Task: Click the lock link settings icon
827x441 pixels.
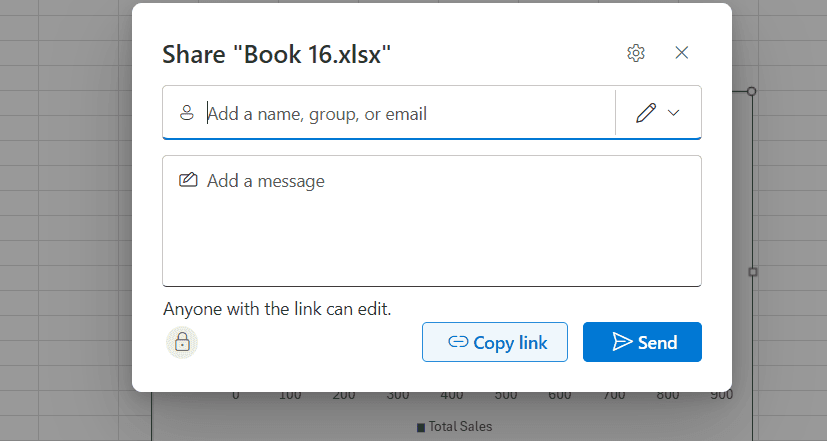Action: point(182,342)
